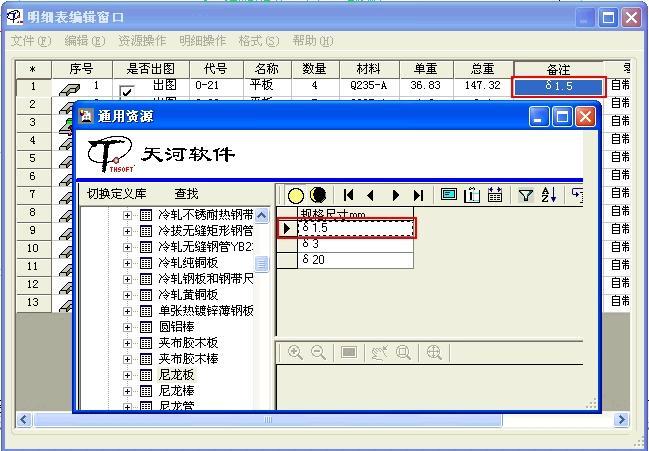This screenshot has height=451, width=649.
Task: Expand the 冷拔无缝矩形钢管 node
Action: tap(127, 231)
